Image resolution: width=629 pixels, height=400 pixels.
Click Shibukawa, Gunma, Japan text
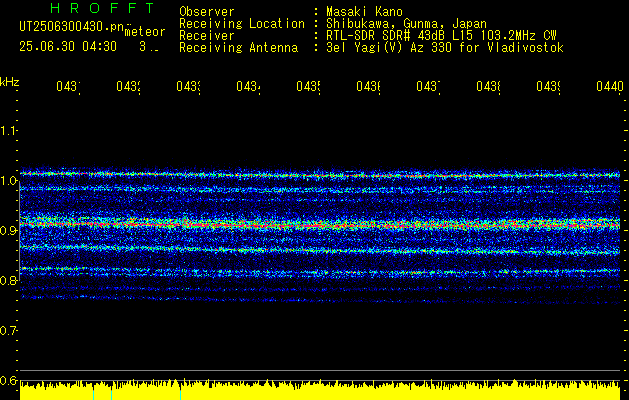[406, 24]
